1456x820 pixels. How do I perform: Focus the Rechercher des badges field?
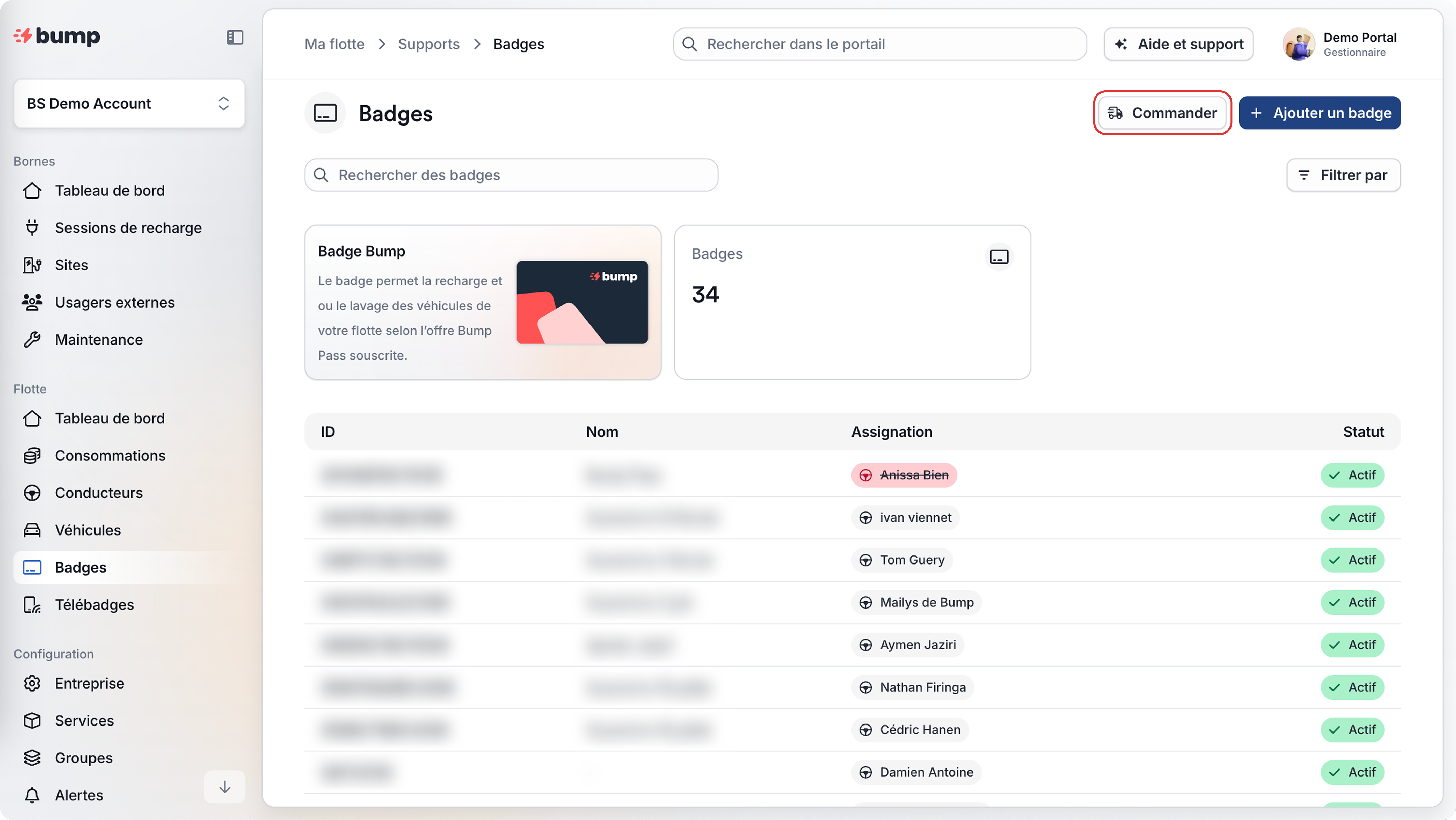pyautogui.click(x=511, y=175)
